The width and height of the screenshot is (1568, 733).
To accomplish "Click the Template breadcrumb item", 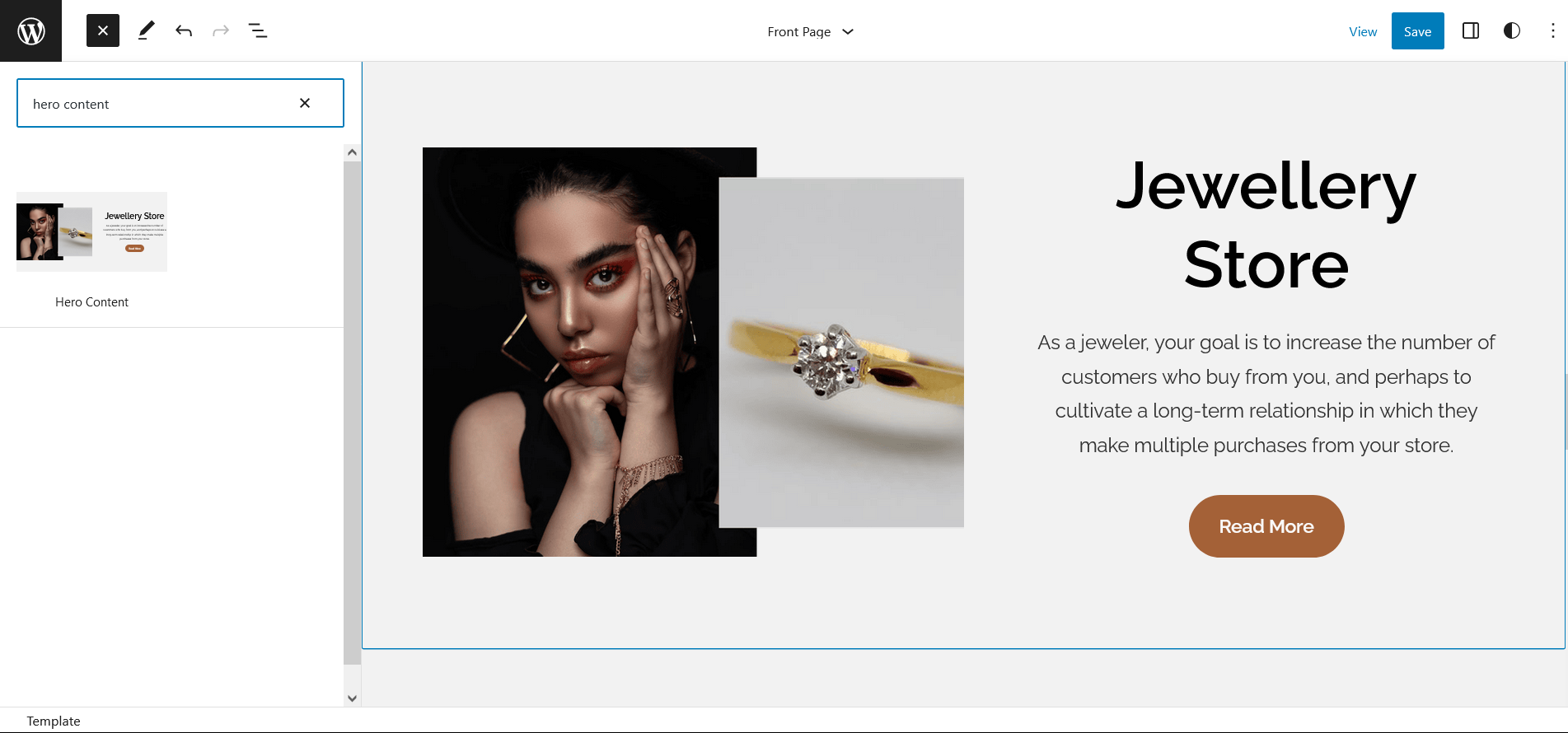I will coord(54,721).
